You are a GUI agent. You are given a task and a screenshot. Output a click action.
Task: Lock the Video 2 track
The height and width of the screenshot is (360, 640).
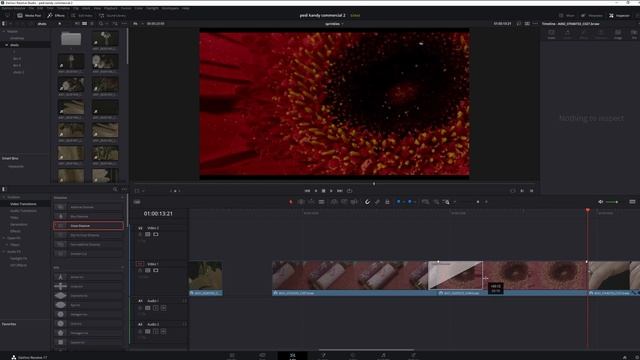pyautogui.click(x=140, y=234)
